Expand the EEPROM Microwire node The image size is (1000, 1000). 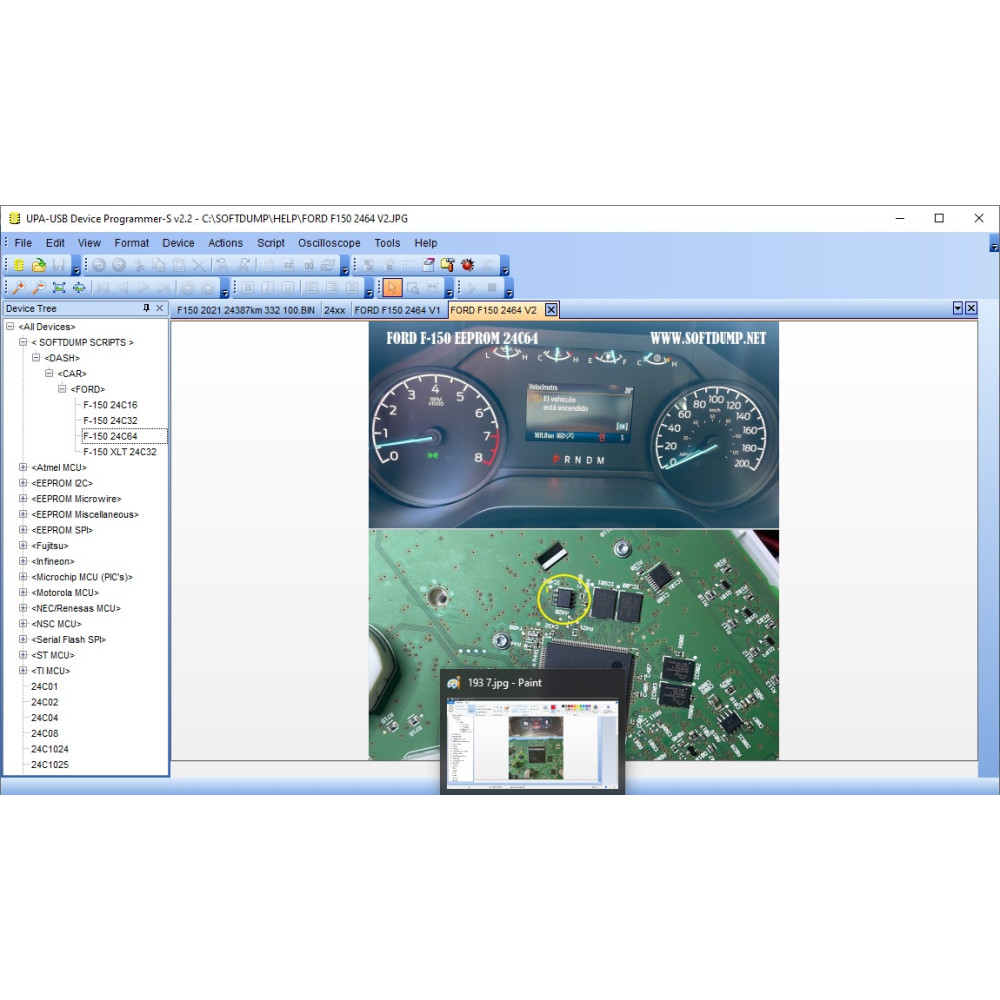(x=23, y=499)
